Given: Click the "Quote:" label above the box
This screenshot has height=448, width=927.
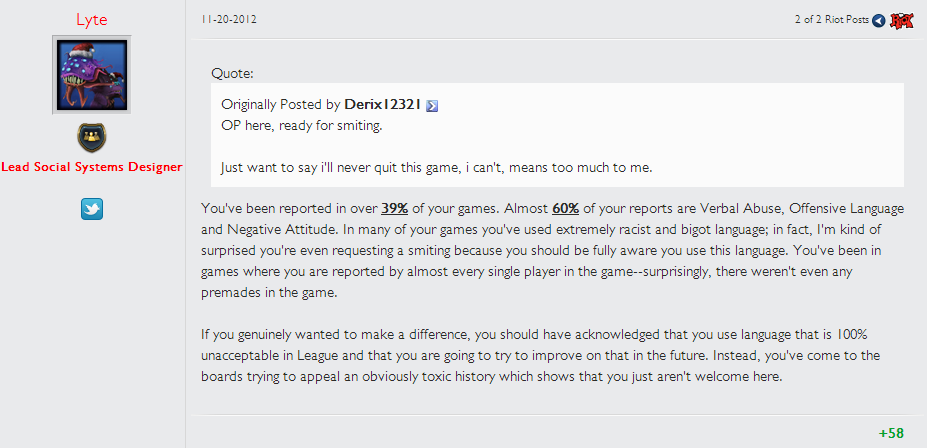Looking at the screenshot, I should tap(233, 74).
